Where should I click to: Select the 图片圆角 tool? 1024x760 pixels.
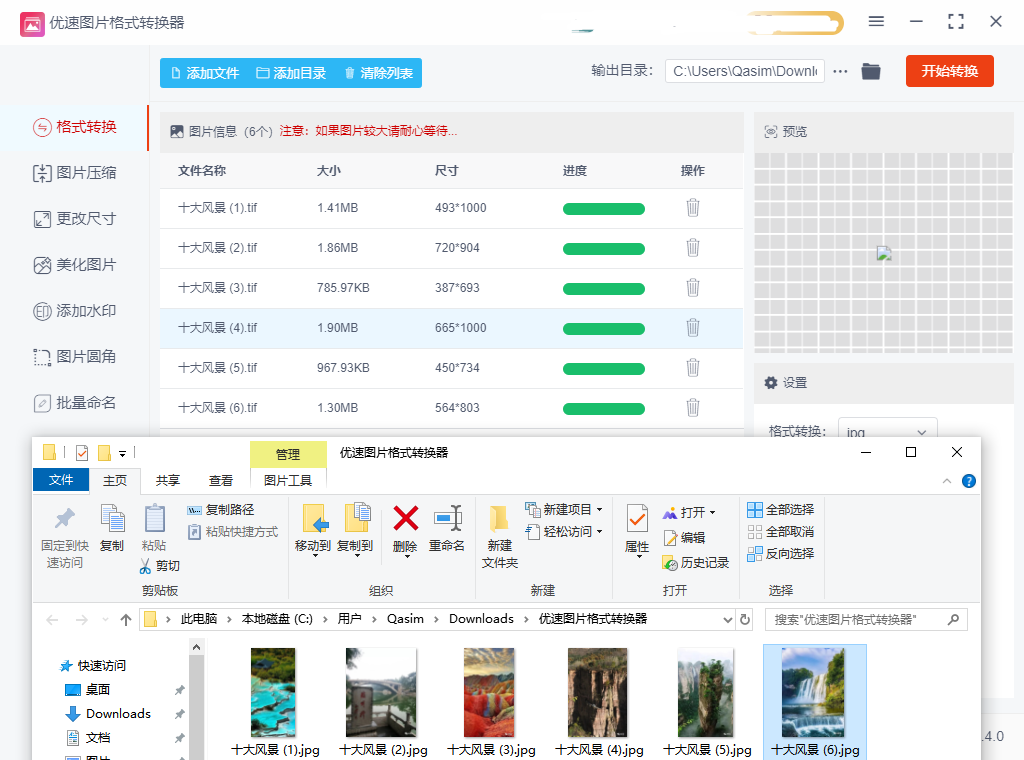click(76, 357)
